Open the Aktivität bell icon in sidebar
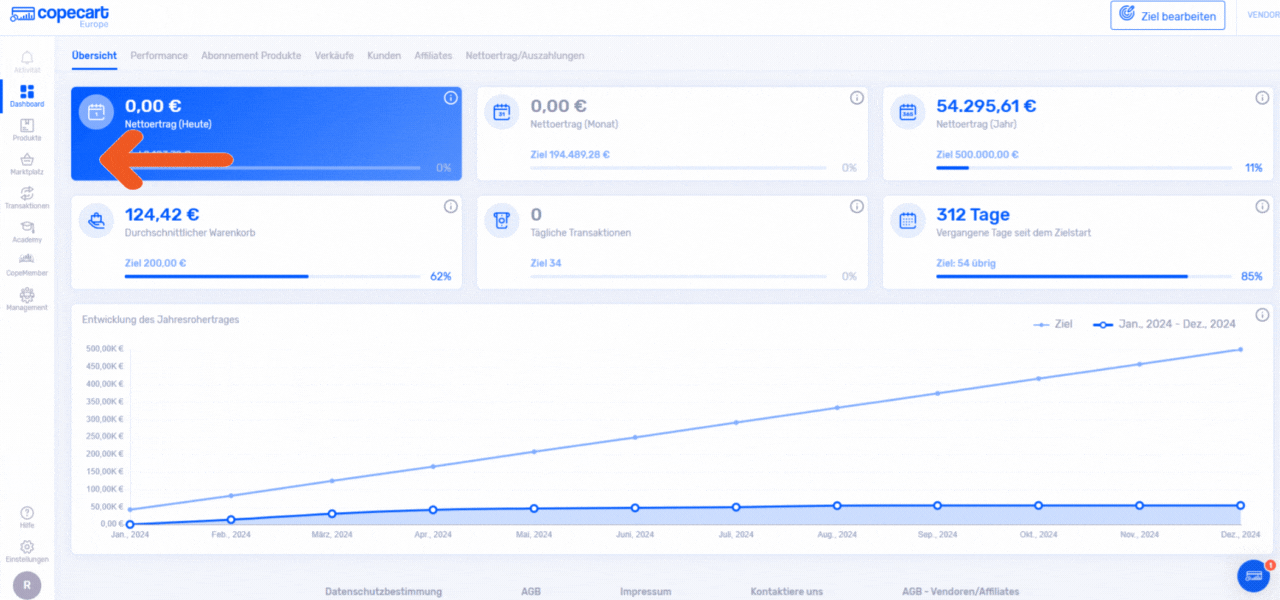The height and width of the screenshot is (600, 1280). 27,61
